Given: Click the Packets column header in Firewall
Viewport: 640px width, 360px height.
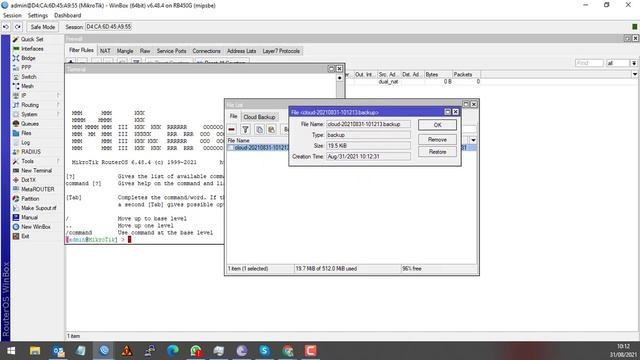Looking at the screenshot, I should pyautogui.click(x=466, y=74).
